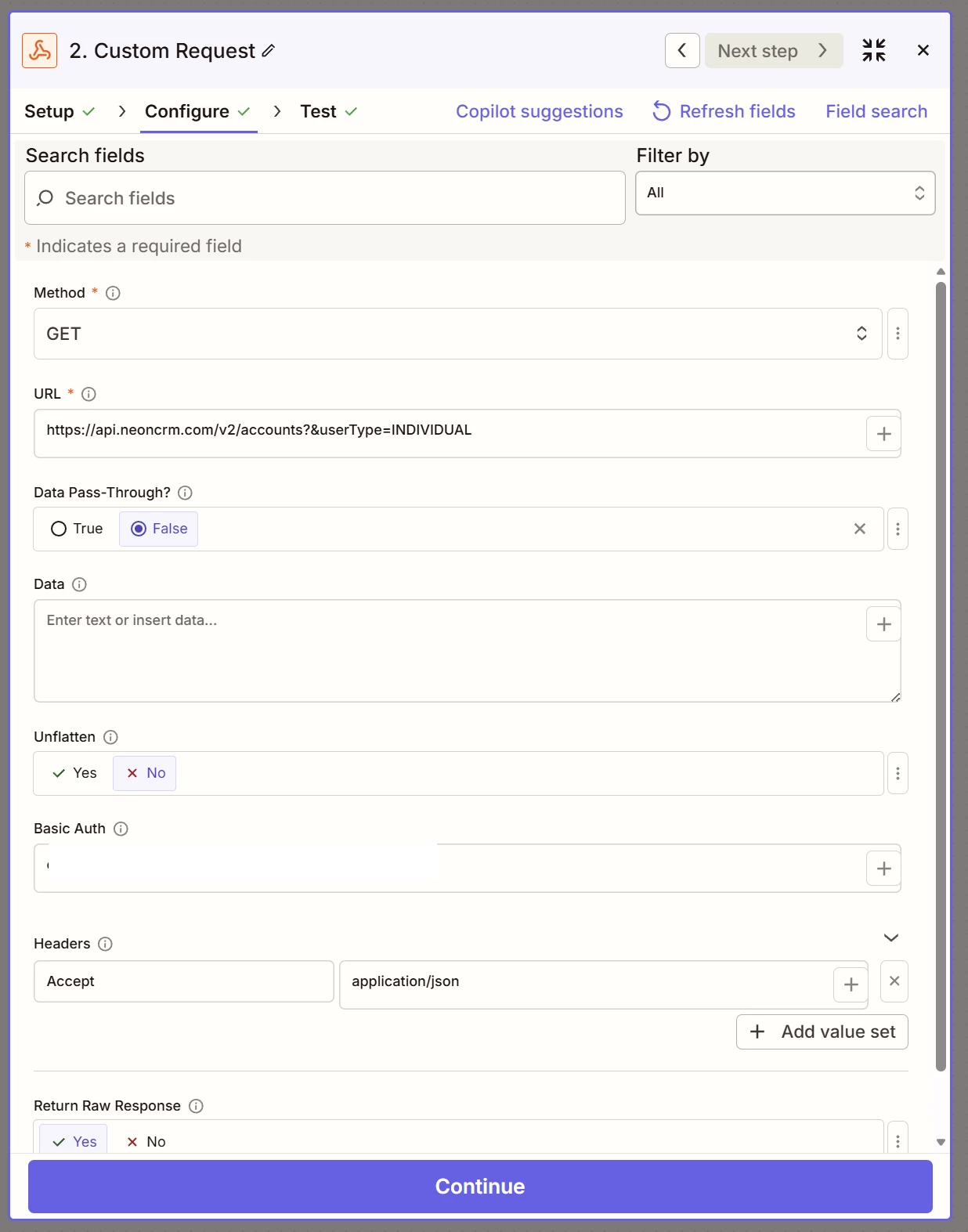
Task: Open the Filter by dropdown
Action: click(785, 193)
